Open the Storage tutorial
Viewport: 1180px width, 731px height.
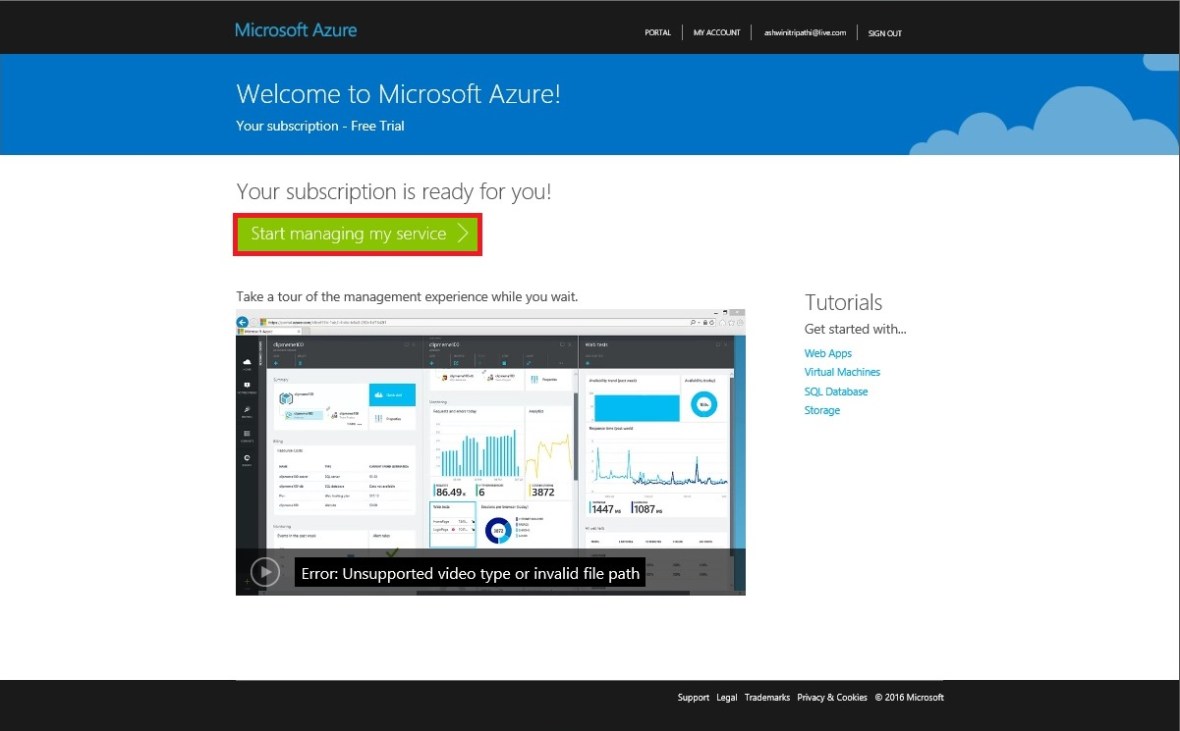[x=821, y=410]
